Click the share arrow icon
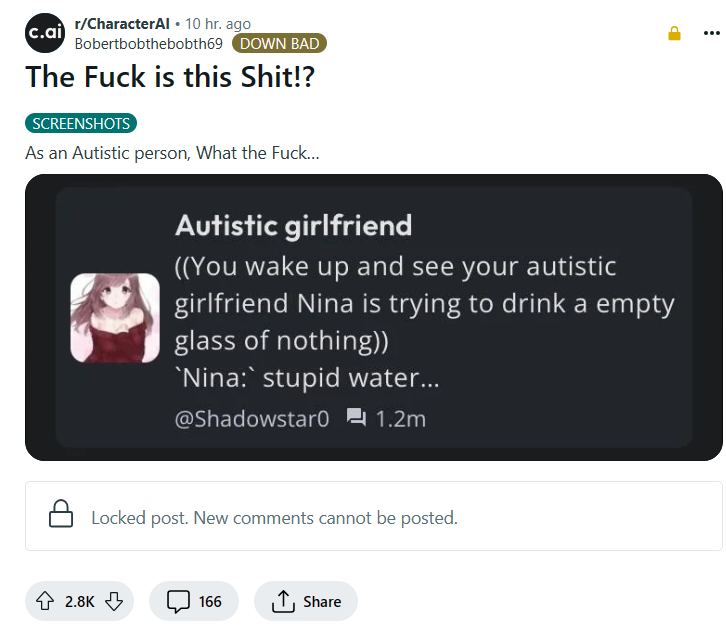This screenshot has width=726, height=637. coord(282,601)
